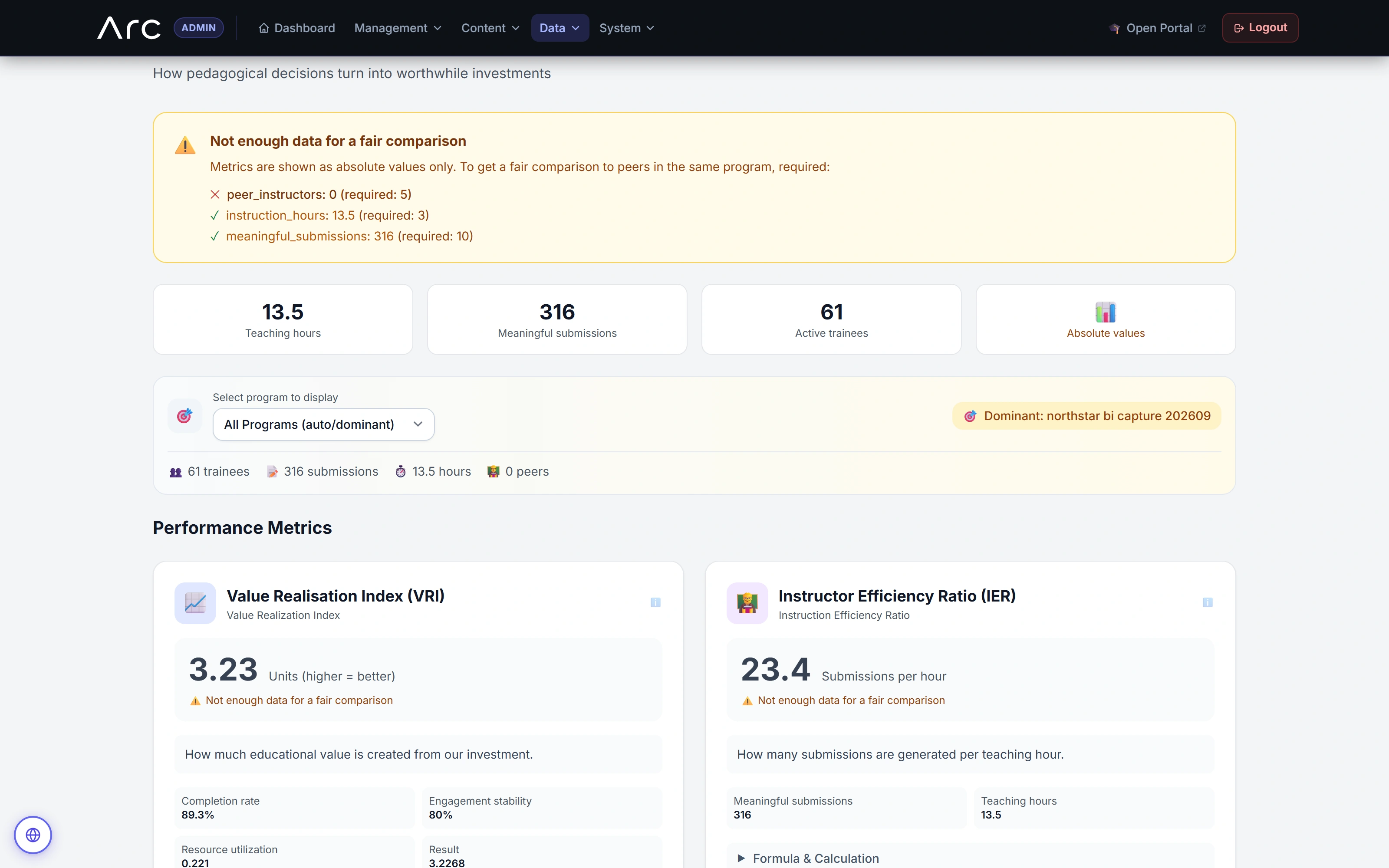Click the Absolute values bar chart icon
This screenshot has height=868, width=1389.
(x=1106, y=312)
